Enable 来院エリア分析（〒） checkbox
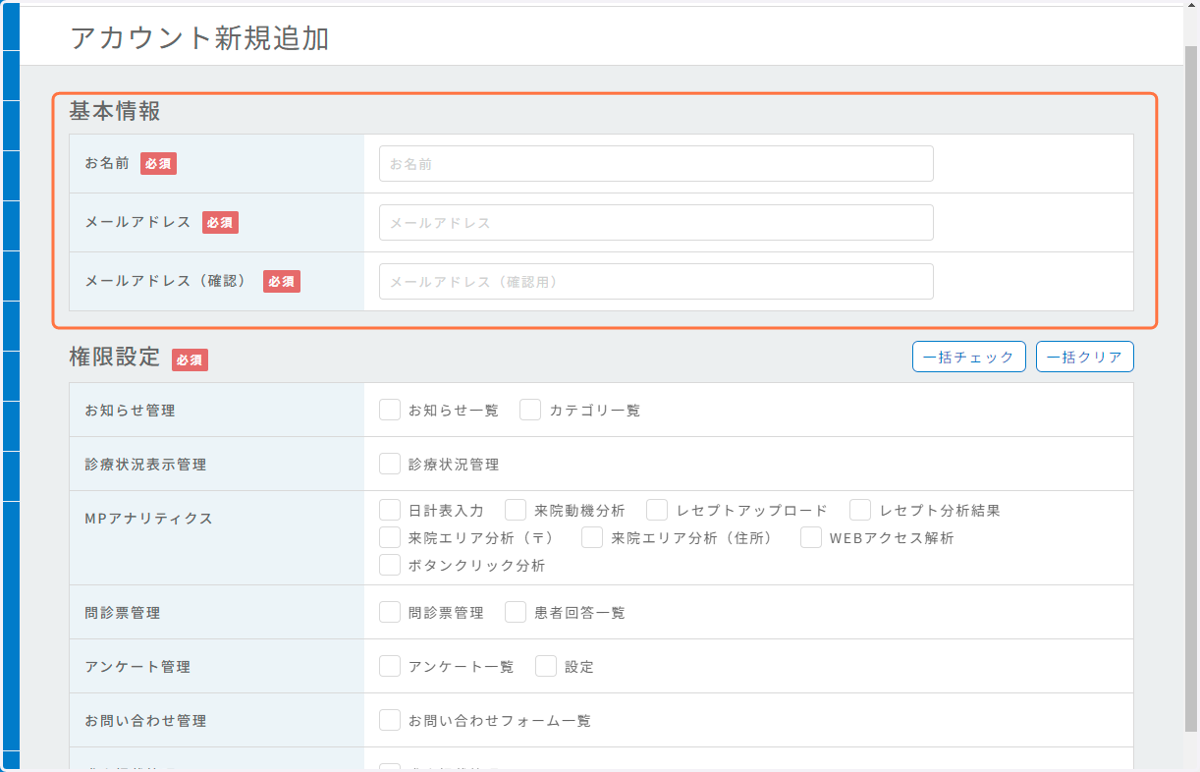Viewport: 1200px width, 772px height. point(390,538)
